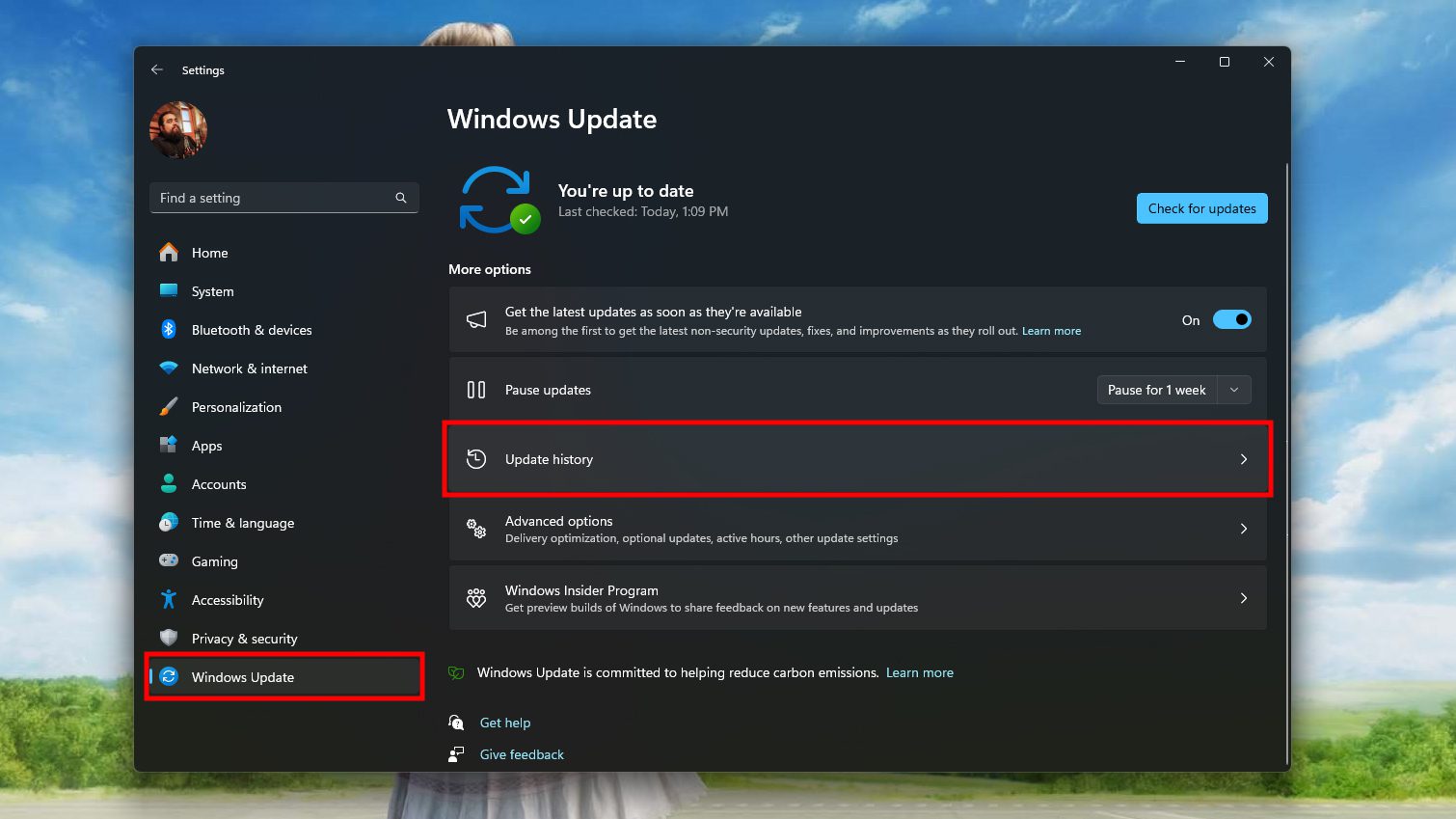Click the Time & language globe icon

pyautogui.click(x=169, y=522)
